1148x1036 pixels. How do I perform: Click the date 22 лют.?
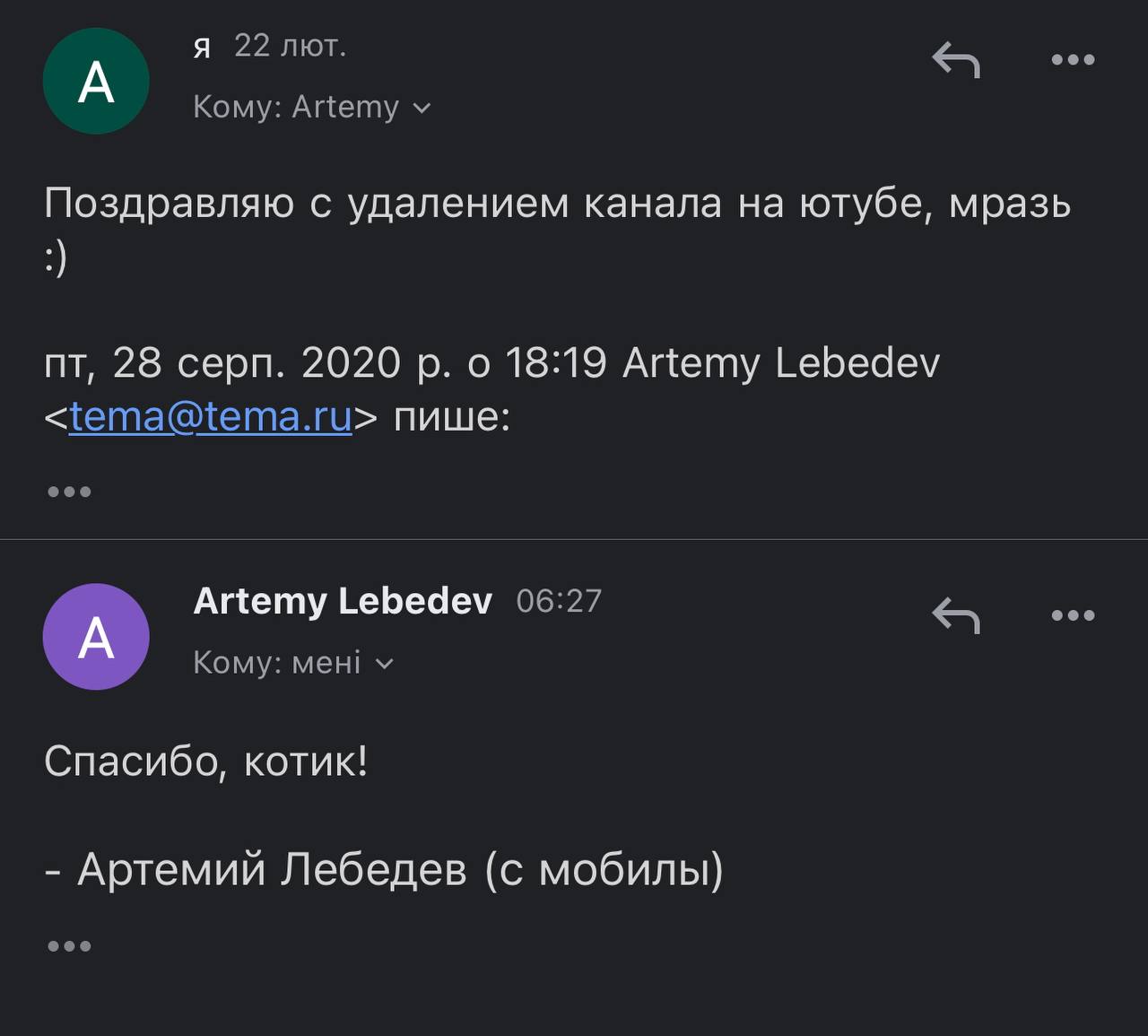point(290,46)
